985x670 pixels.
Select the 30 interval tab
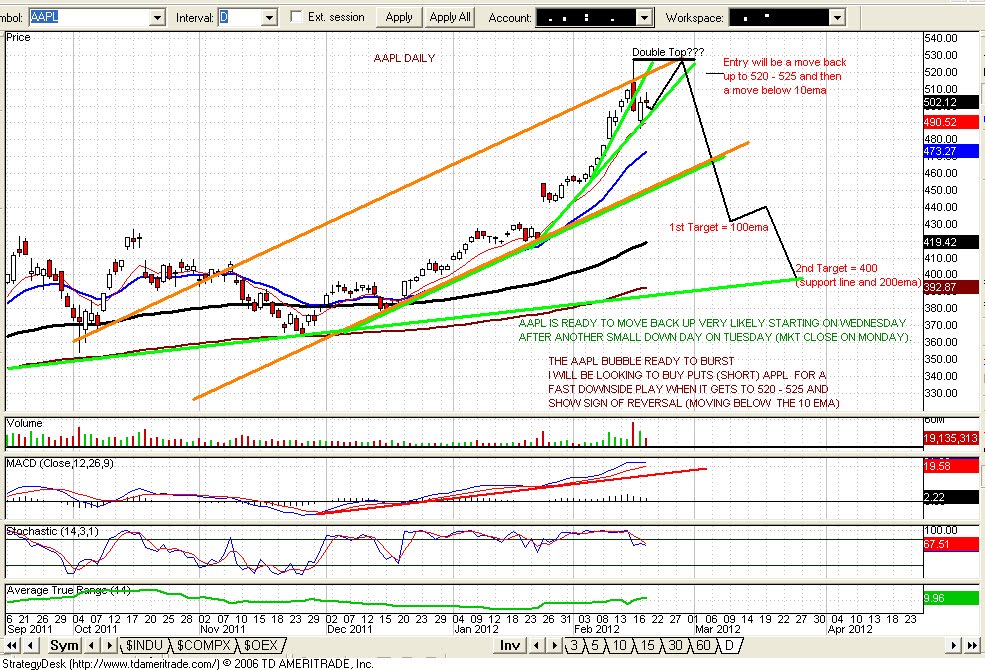[x=675, y=646]
